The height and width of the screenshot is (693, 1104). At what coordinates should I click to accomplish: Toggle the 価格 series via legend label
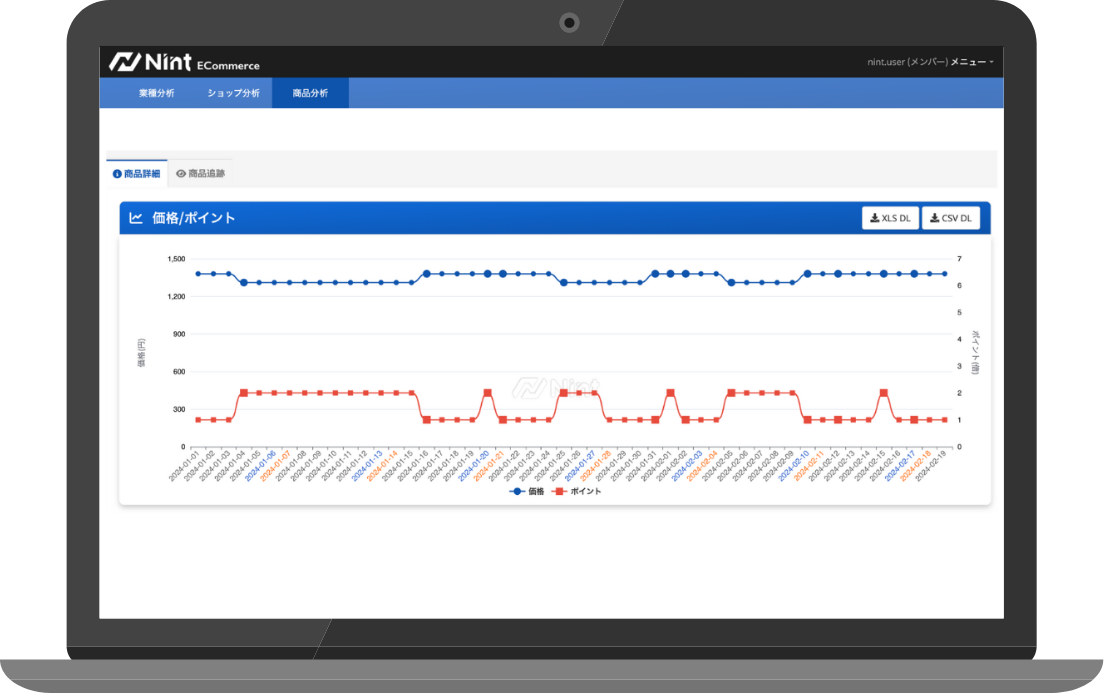[x=536, y=492]
